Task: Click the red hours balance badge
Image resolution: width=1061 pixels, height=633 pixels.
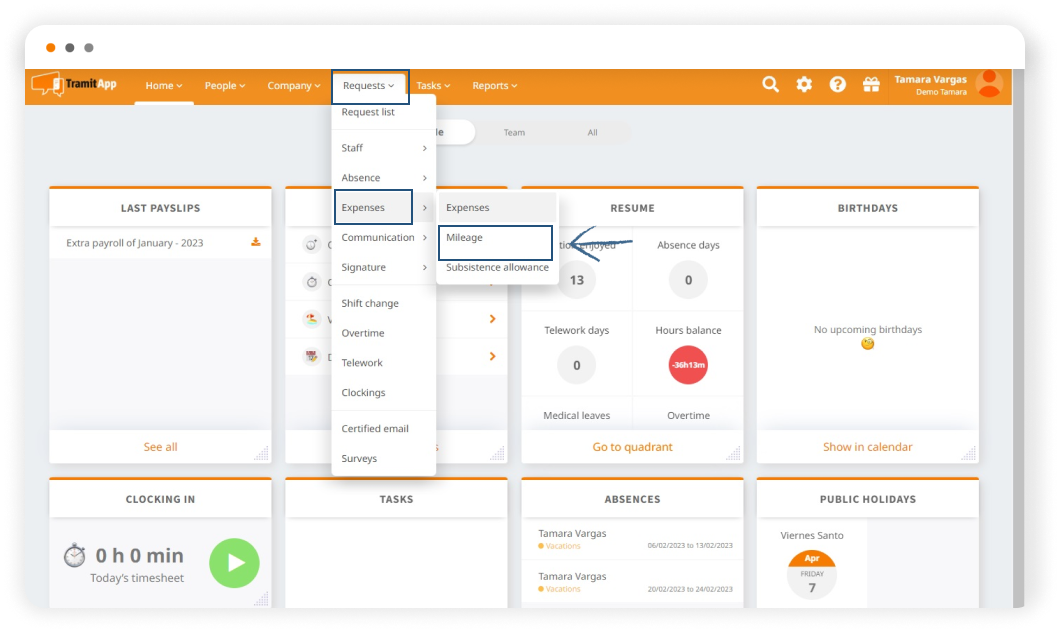Action: [x=688, y=365]
